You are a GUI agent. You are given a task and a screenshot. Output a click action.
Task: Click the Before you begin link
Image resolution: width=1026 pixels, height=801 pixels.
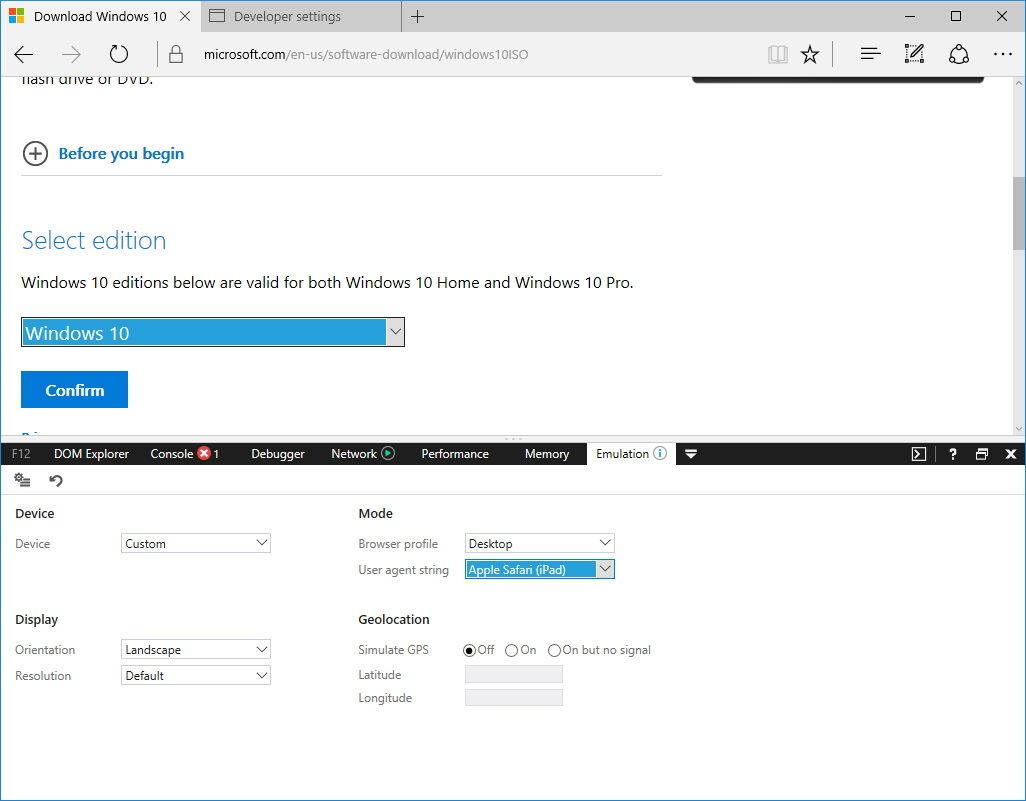[x=121, y=154]
